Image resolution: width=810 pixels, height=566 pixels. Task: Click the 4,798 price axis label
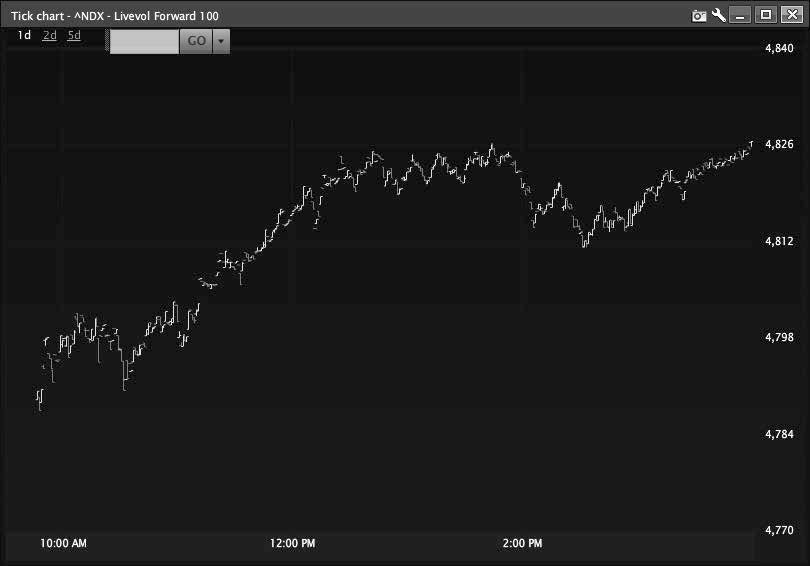[779, 337]
